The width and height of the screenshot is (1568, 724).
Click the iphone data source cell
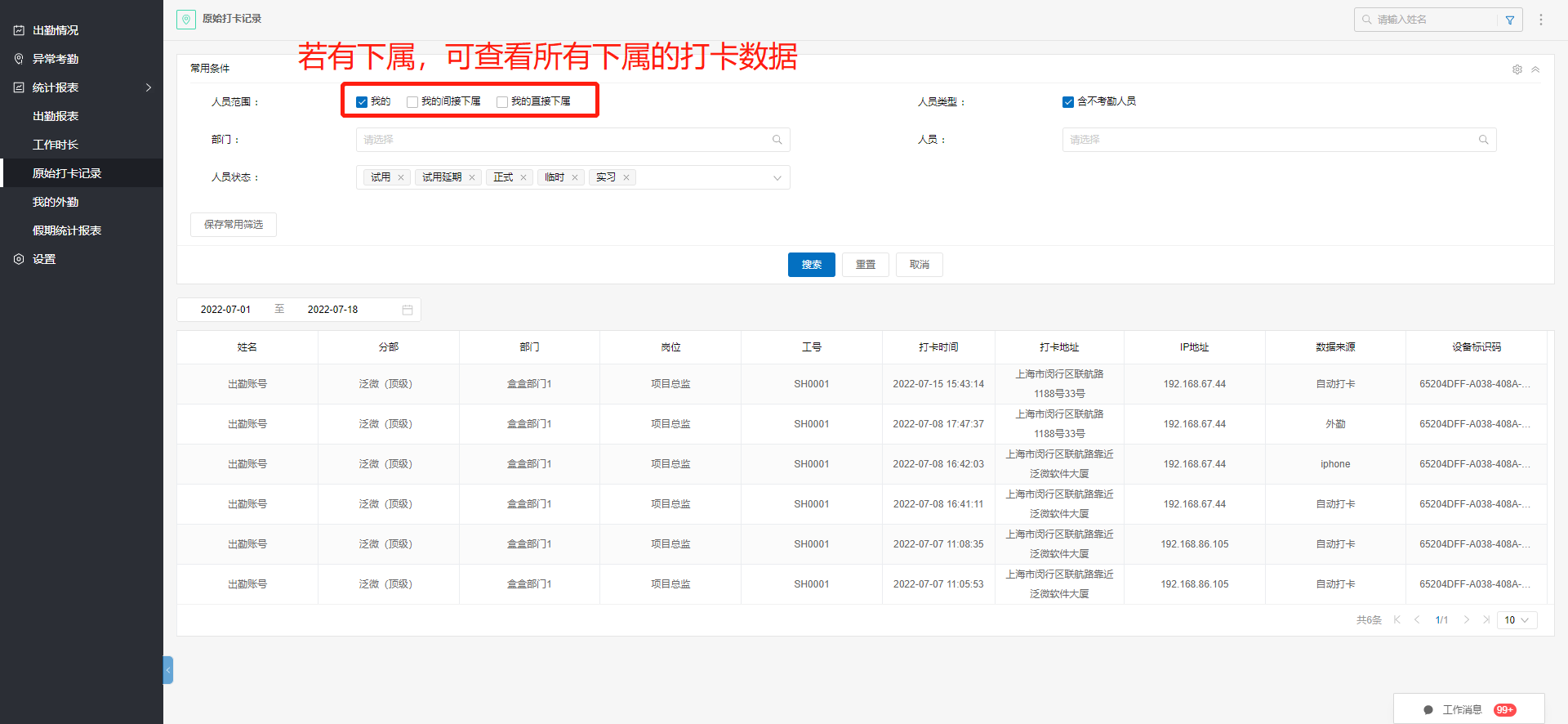tap(1335, 464)
